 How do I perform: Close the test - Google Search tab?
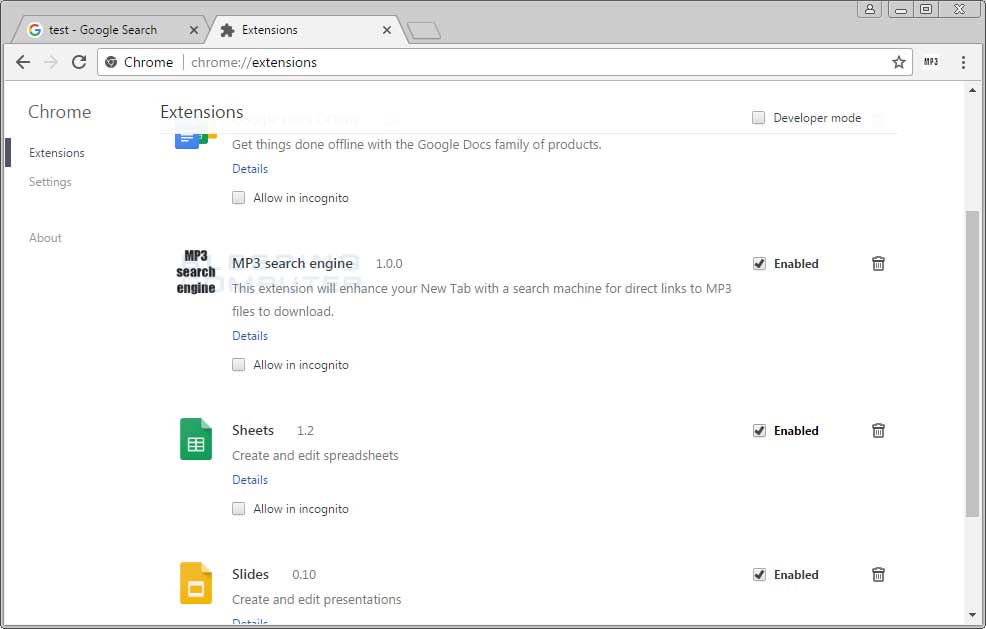pos(194,30)
